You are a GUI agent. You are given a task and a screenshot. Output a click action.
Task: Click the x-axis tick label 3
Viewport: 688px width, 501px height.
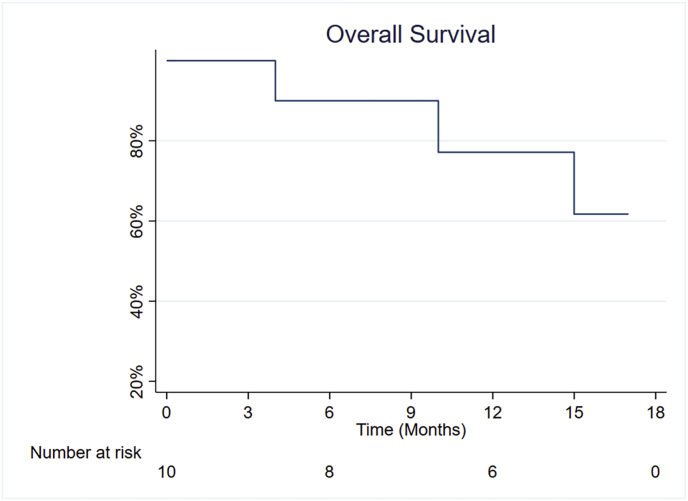tap(248, 412)
